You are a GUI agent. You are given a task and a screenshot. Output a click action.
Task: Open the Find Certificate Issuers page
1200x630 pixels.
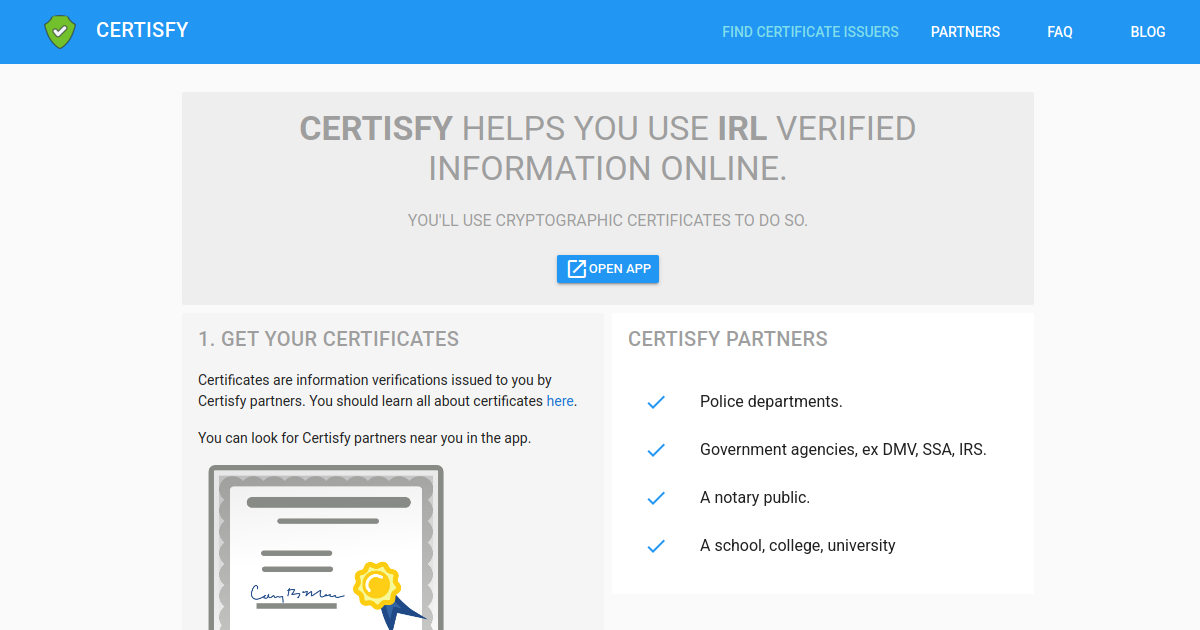click(x=810, y=32)
